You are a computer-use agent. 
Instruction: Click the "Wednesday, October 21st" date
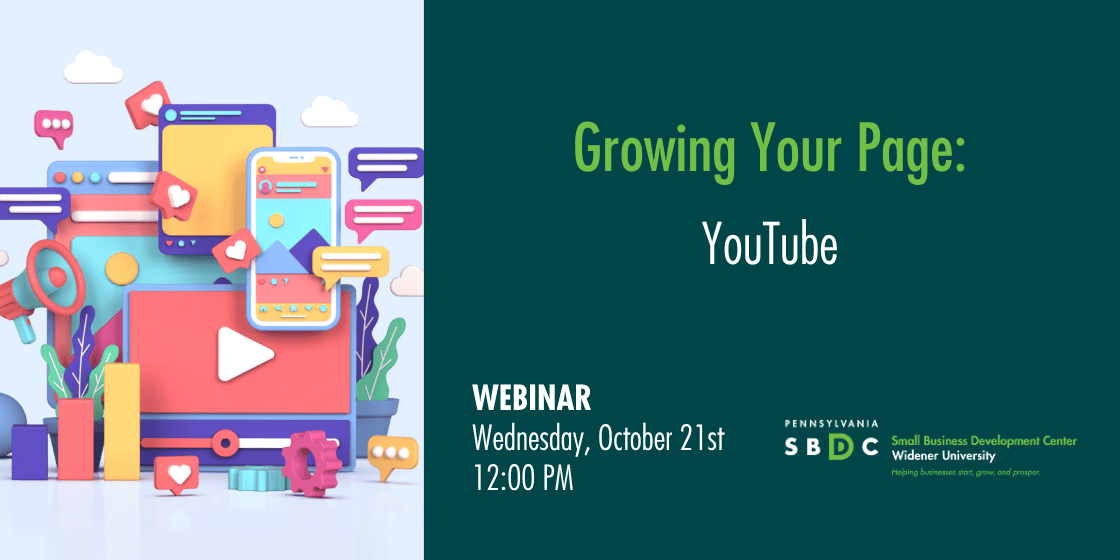599,439
